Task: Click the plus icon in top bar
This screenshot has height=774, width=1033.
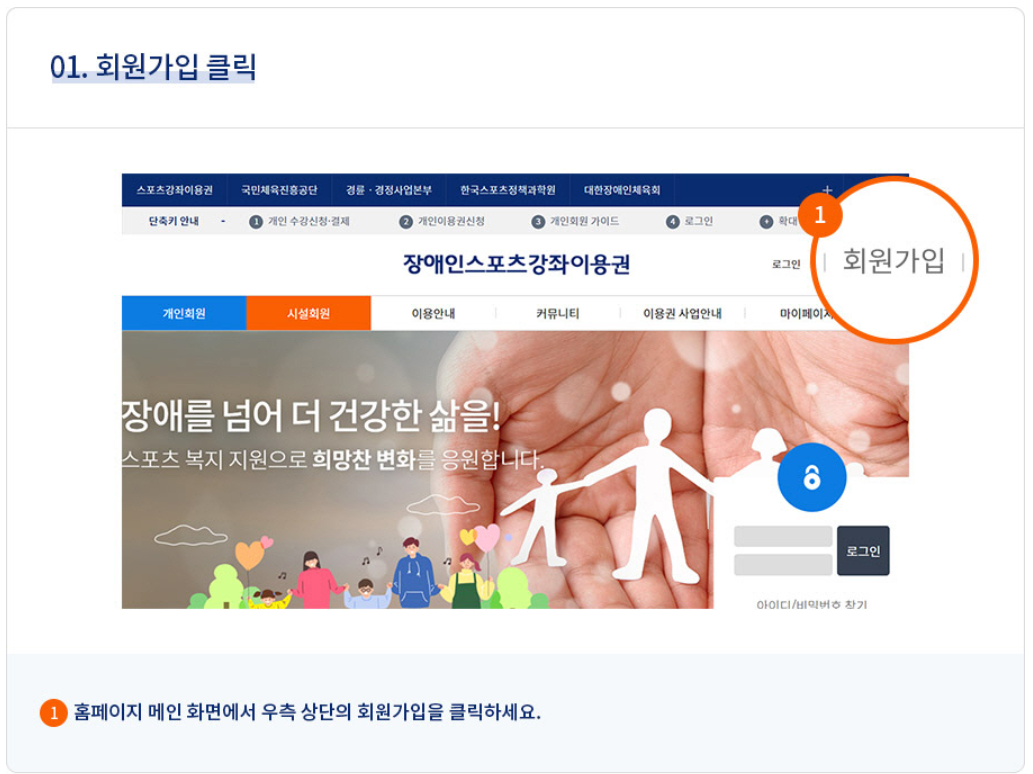Action: pos(827,190)
